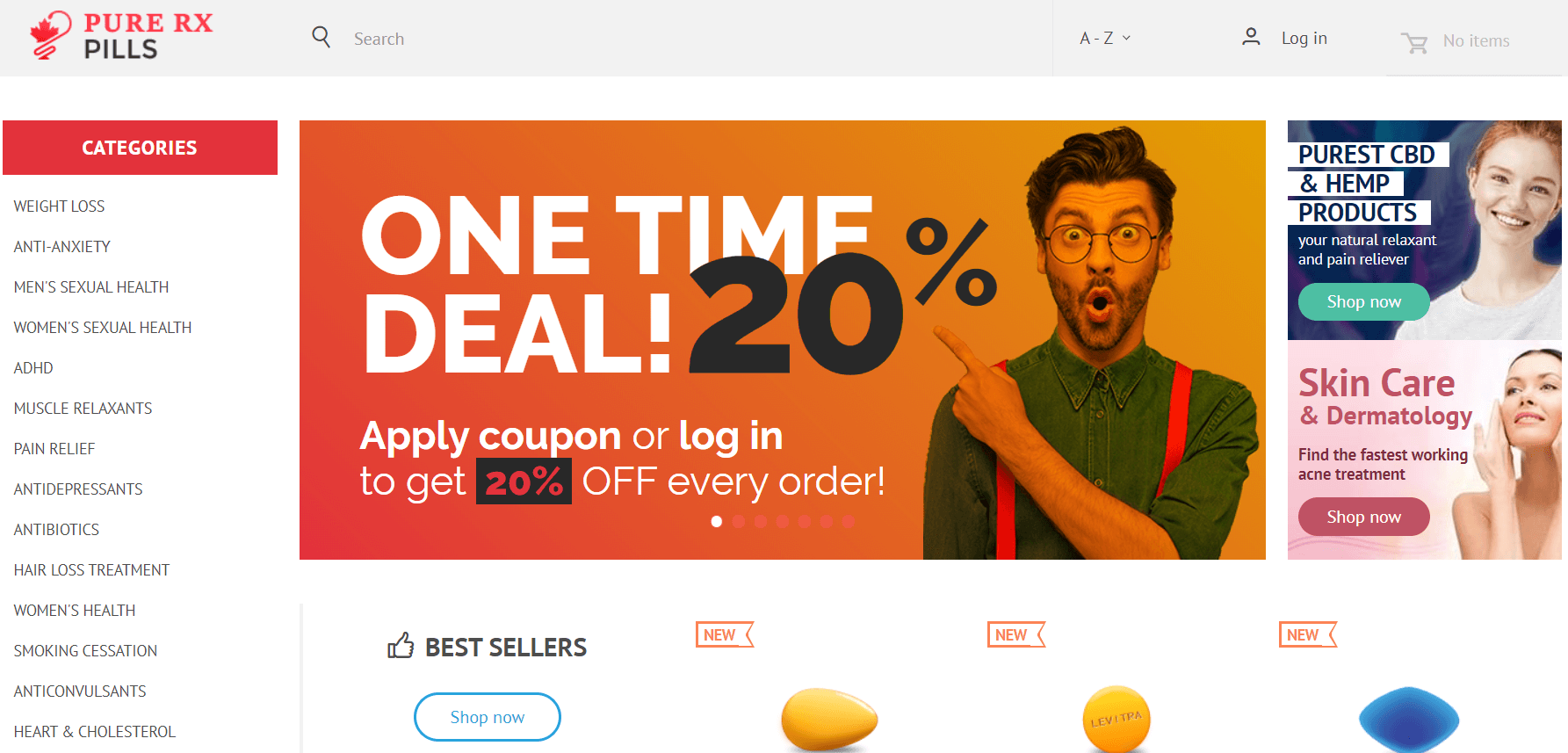Click the Pure RX Pills logo
1568x753 pixels.
click(121, 36)
